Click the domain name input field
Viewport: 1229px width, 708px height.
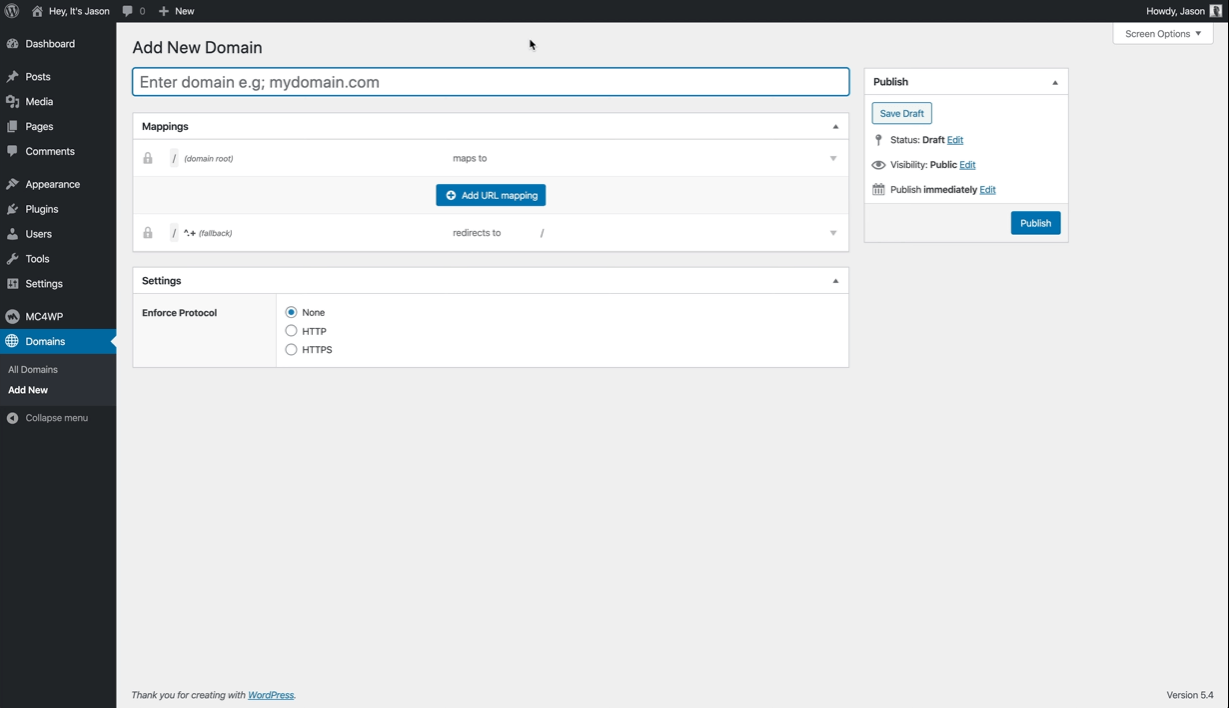pyautogui.click(x=490, y=81)
